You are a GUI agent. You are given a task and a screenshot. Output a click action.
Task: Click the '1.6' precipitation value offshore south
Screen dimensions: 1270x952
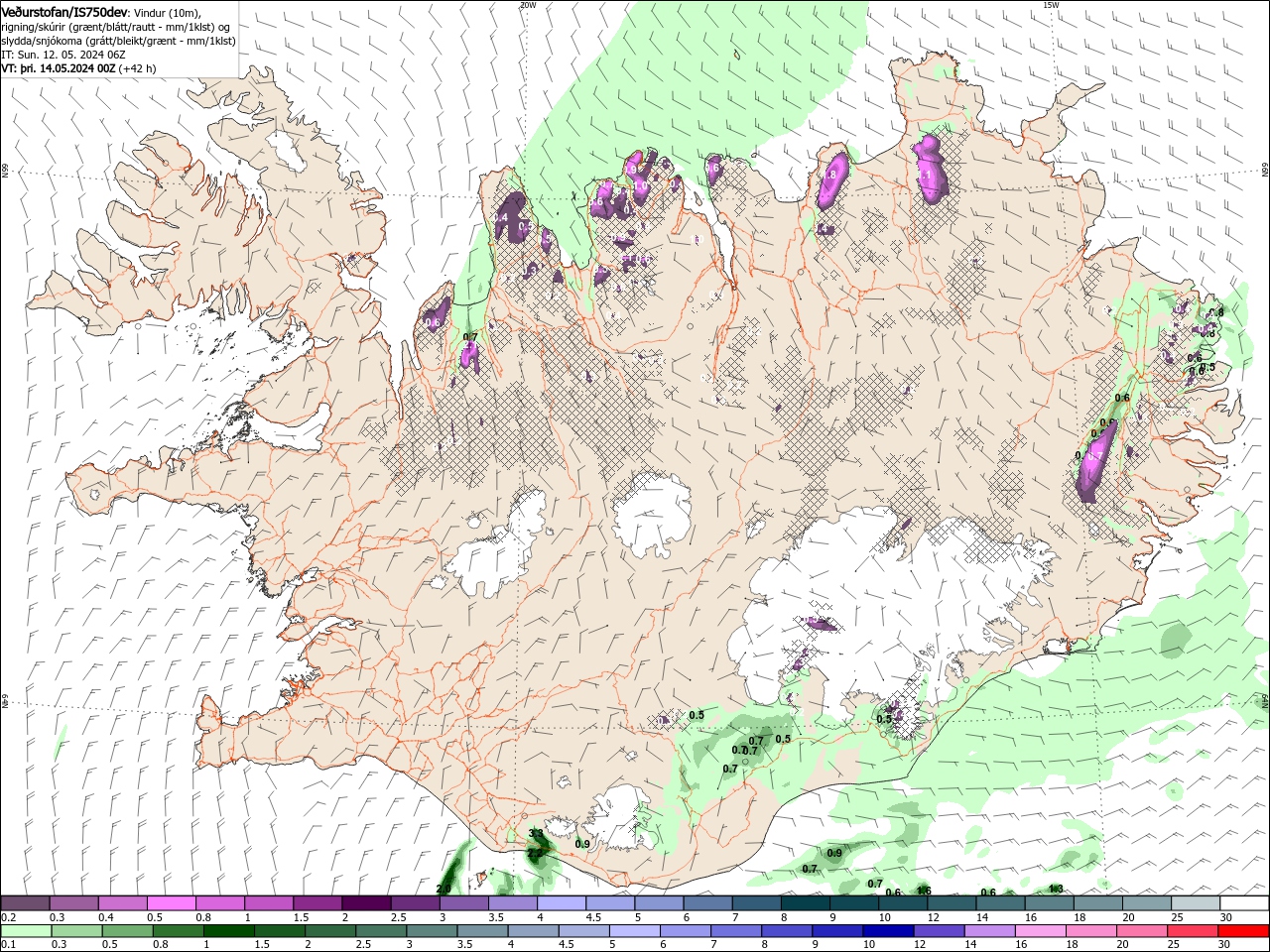(924, 892)
